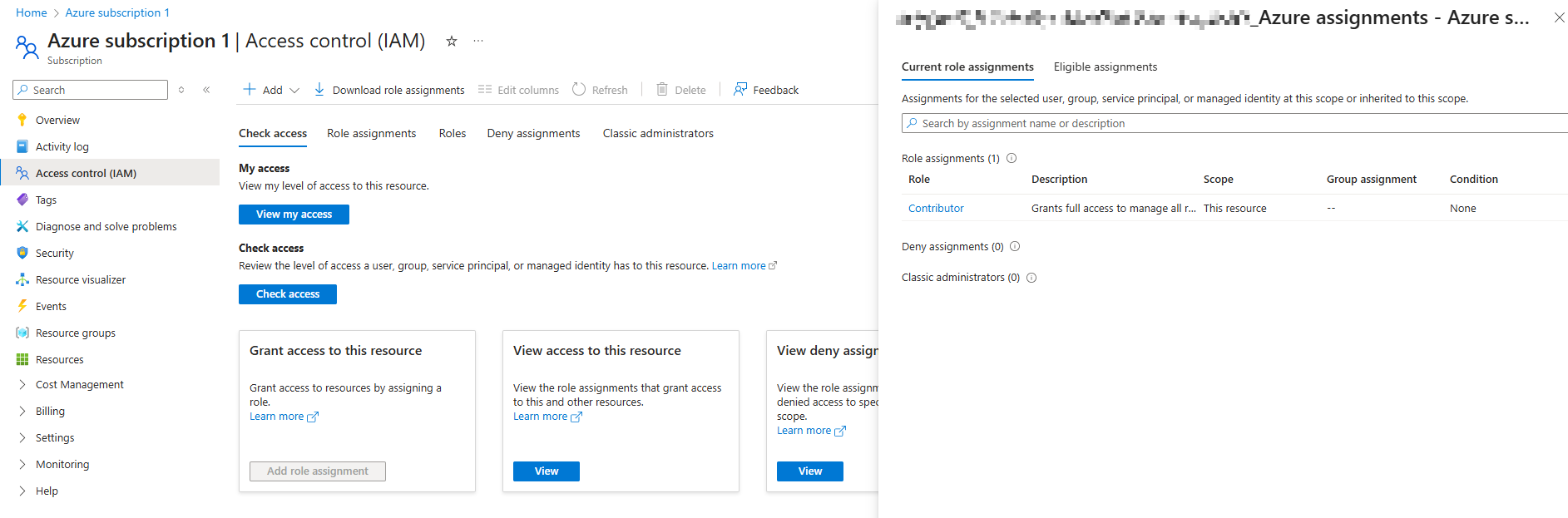1568x518 pixels.
Task: Click the Diagnose and solve problems wrench icon
Action: click(x=22, y=226)
